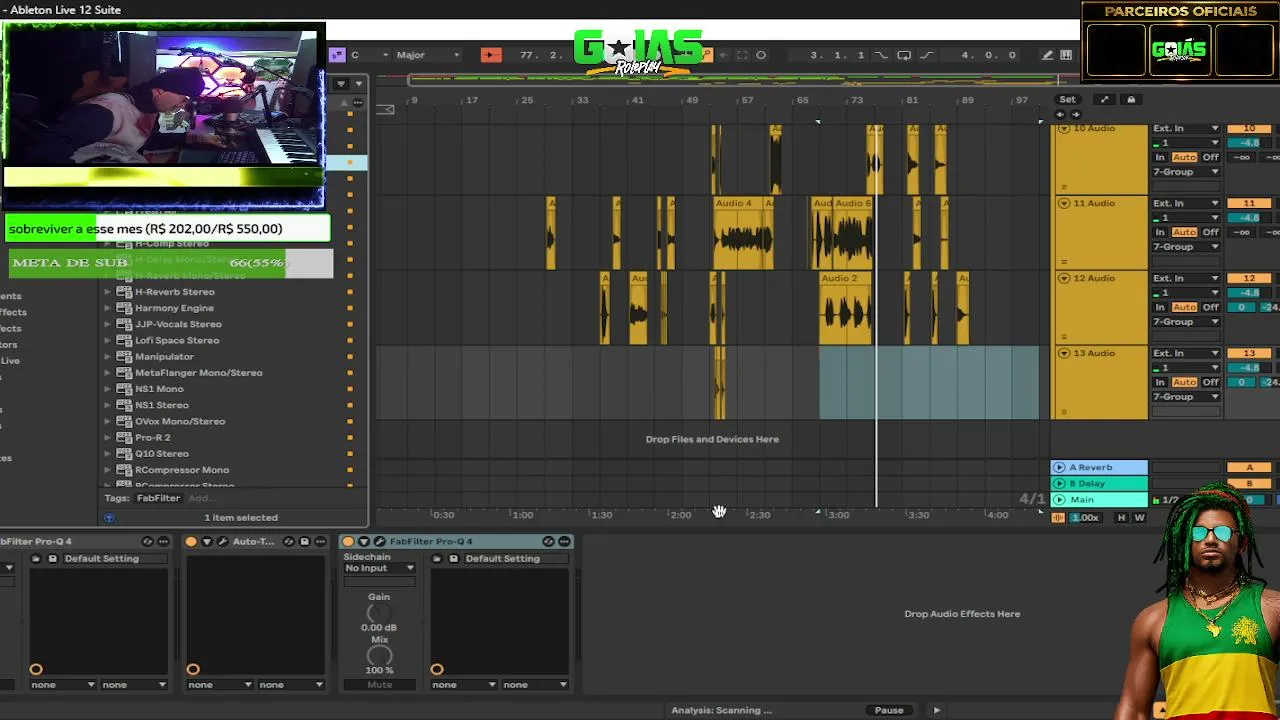This screenshot has height=720, width=1280.
Task: Open folder icon beside left Default Setting
Action: [36, 559]
